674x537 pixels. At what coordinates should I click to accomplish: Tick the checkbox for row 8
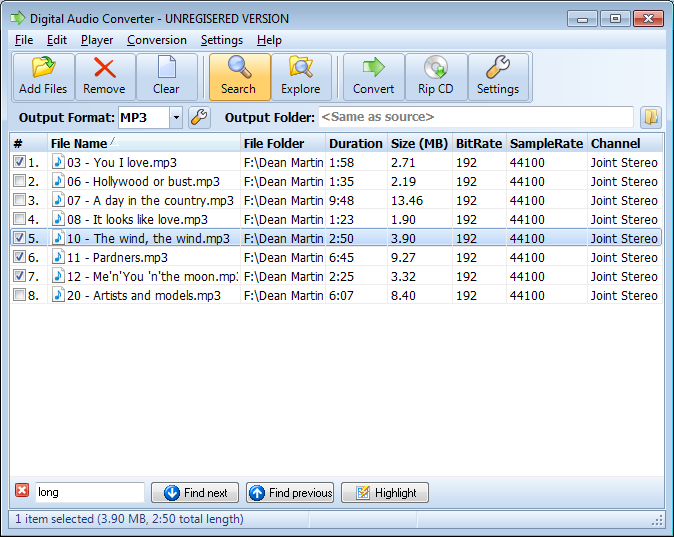[19, 295]
